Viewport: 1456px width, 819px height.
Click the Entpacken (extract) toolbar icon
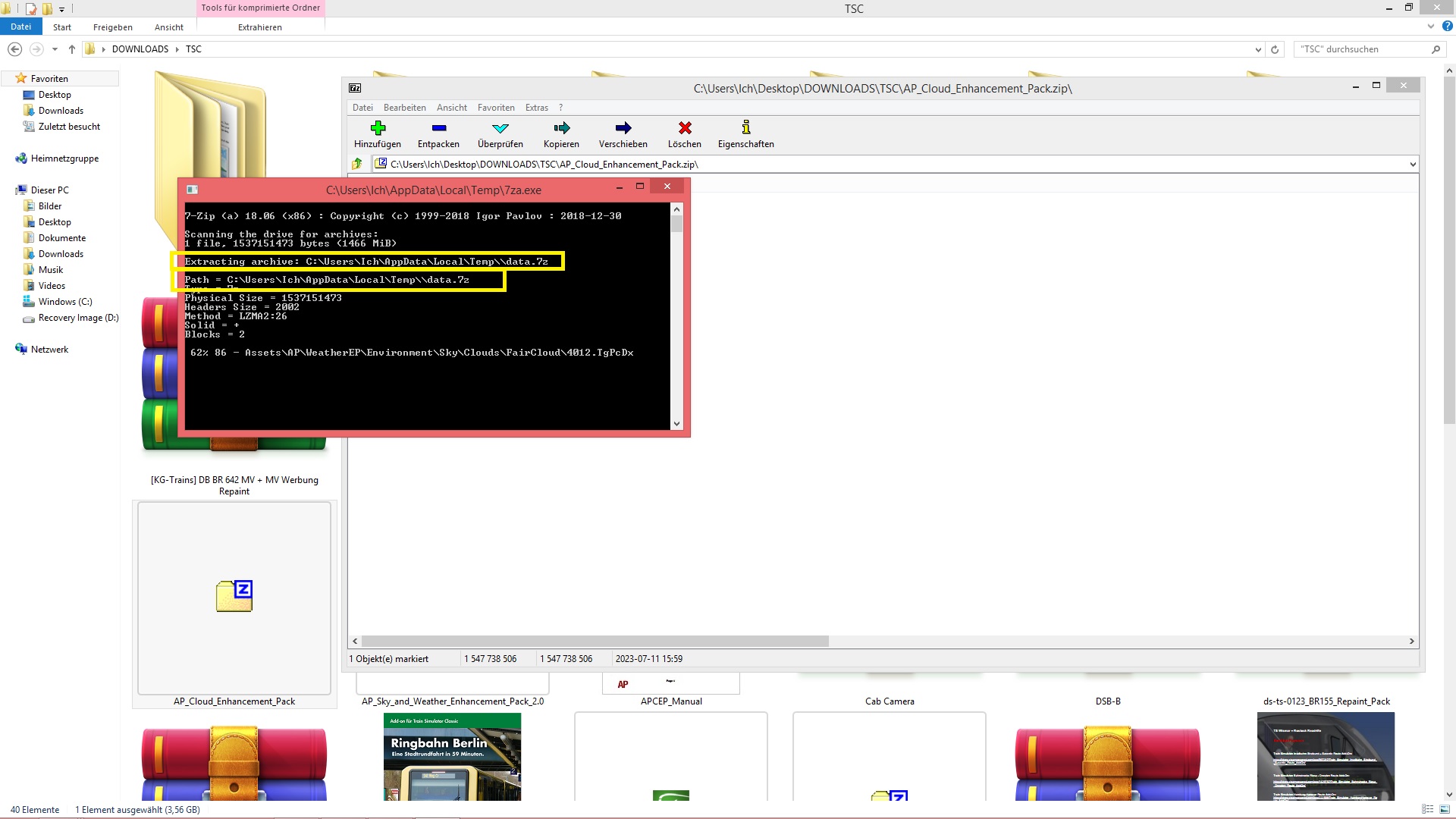438,127
